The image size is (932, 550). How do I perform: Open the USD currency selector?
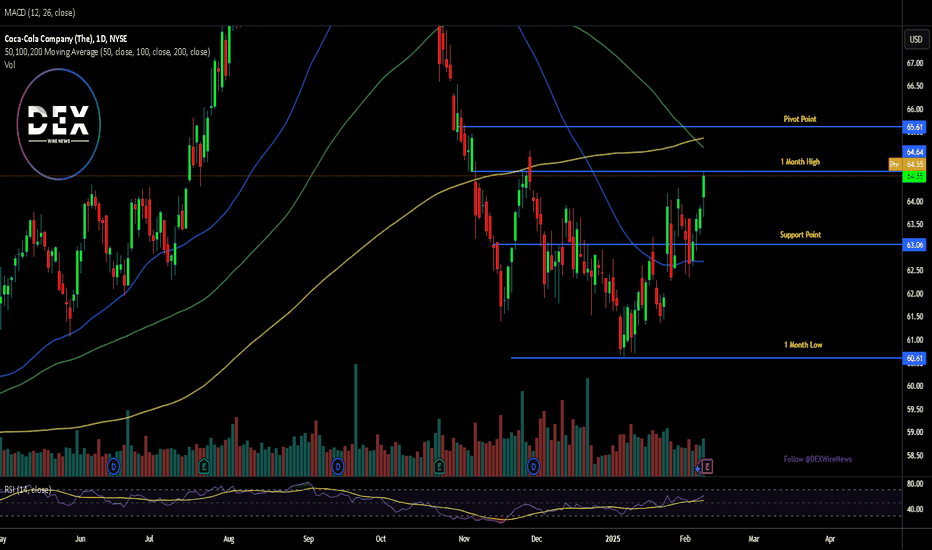(916, 39)
